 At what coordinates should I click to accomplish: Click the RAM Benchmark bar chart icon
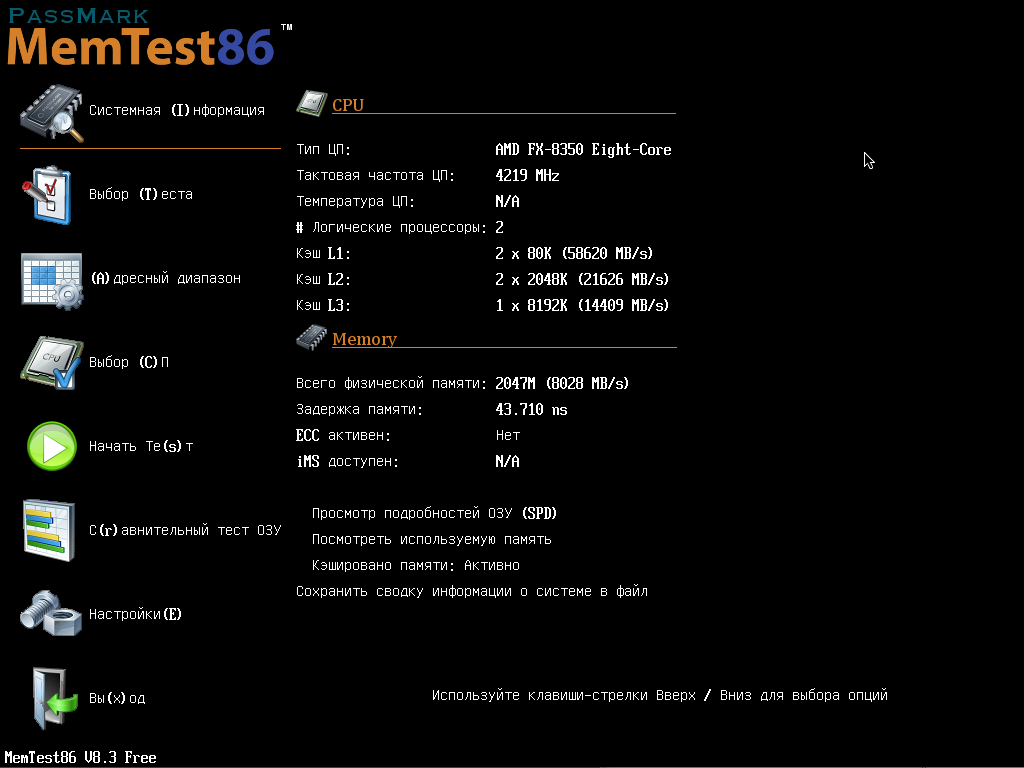pos(49,530)
